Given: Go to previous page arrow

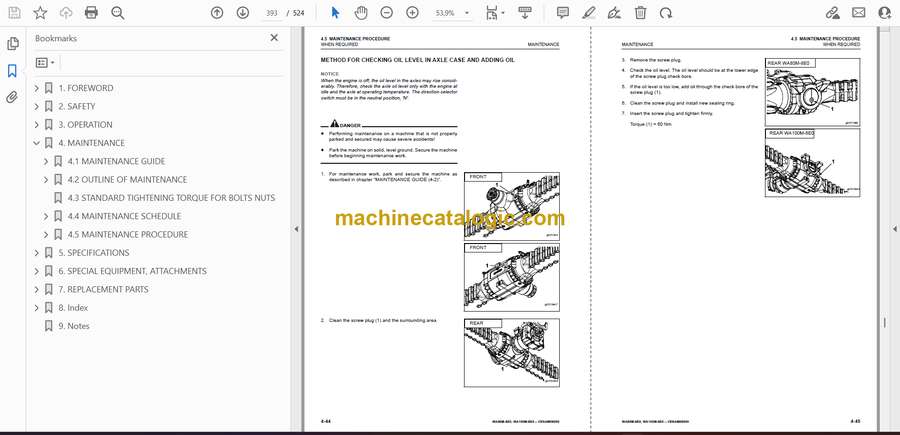Looking at the screenshot, I should [217, 13].
